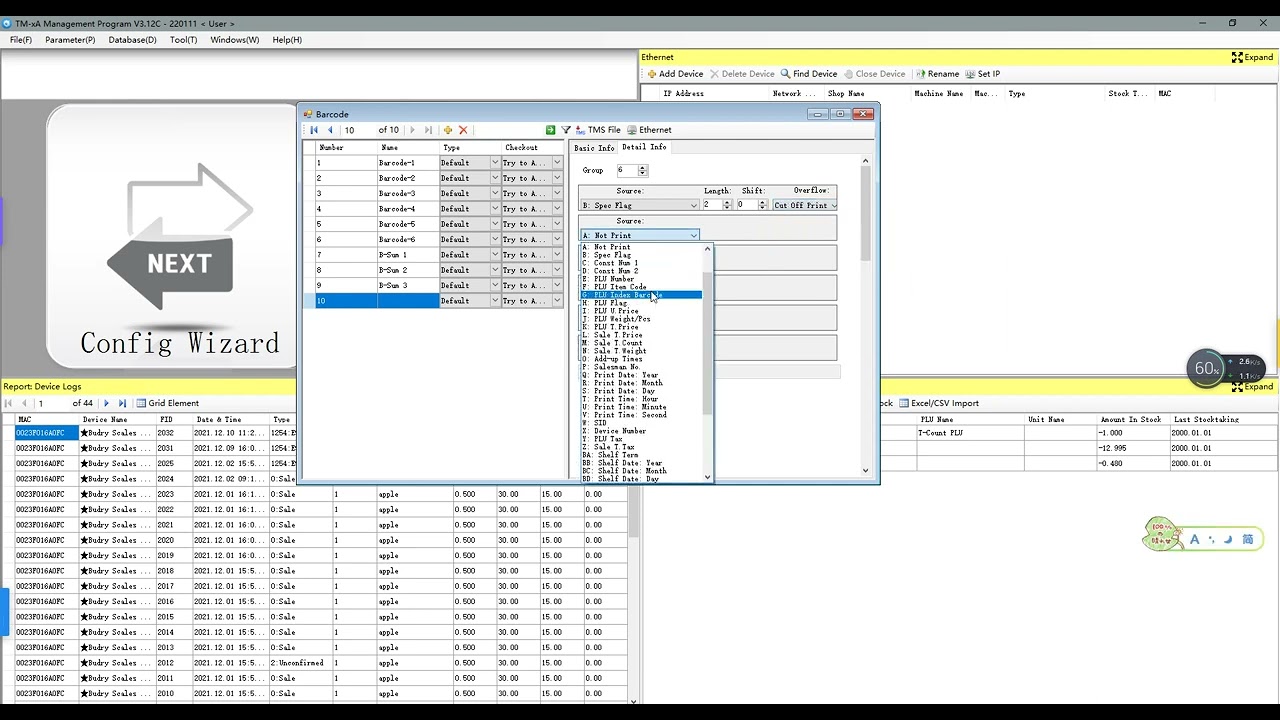Click Set IP in Ethernet panel
The image size is (1280, 720).
click(x=983, y=74)
